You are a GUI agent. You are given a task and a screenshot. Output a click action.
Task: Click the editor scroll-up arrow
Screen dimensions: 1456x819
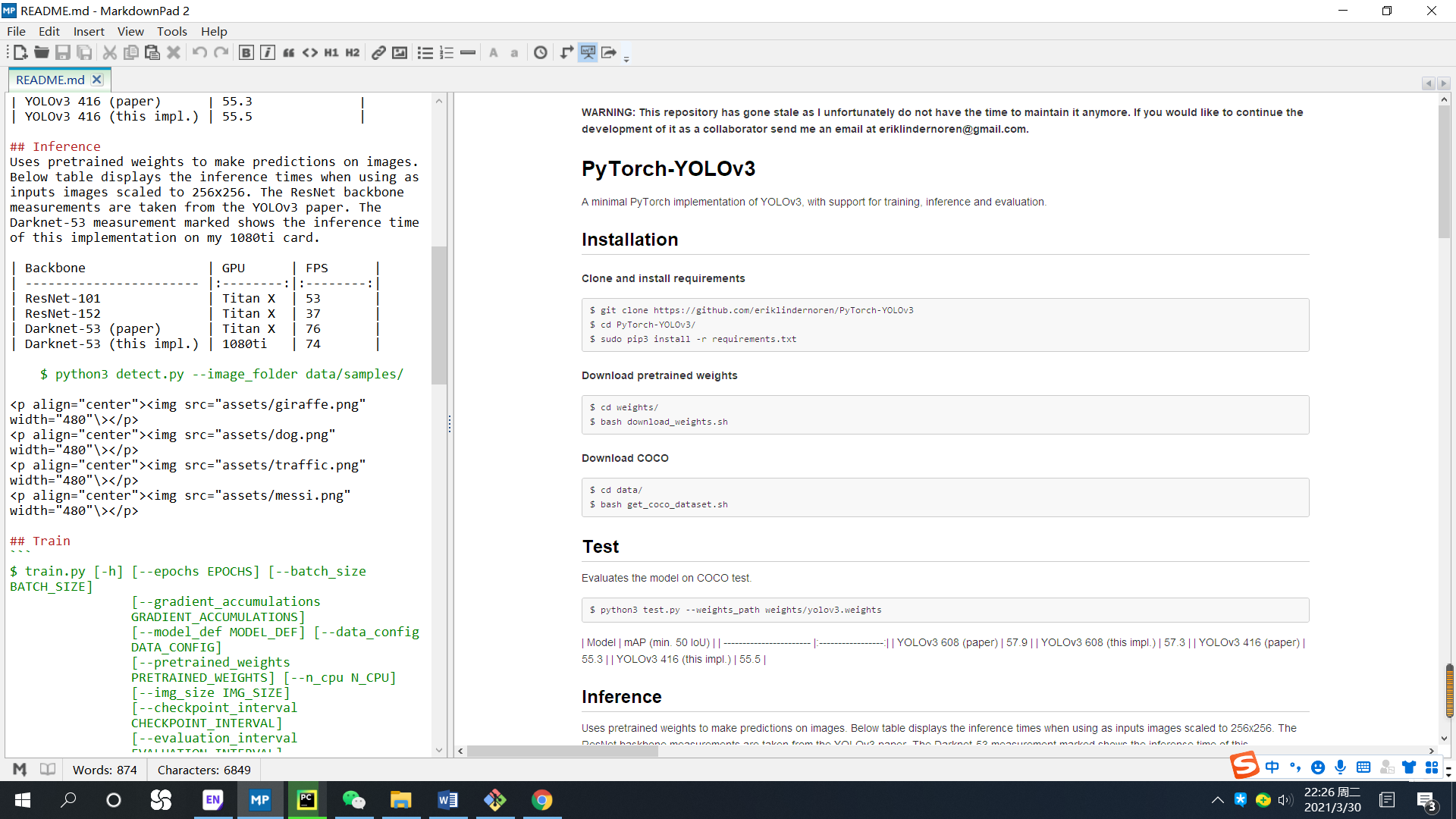(439, 101)
